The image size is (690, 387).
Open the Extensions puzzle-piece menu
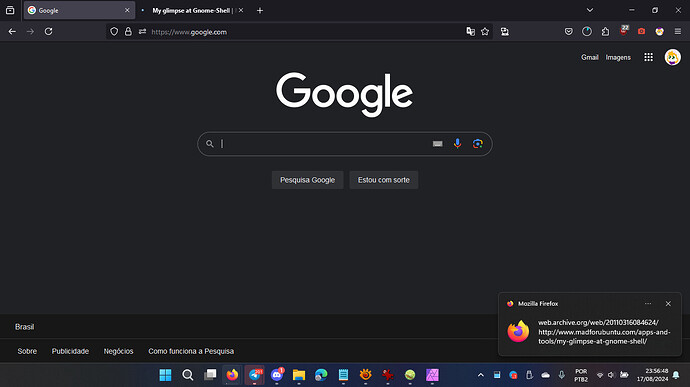click(605, 32)
